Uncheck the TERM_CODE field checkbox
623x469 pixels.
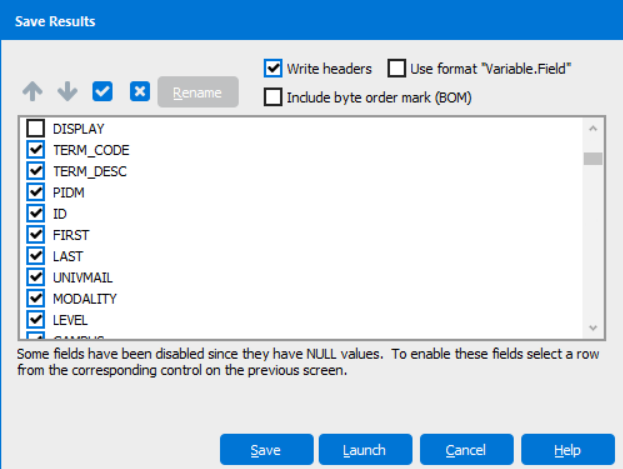pyautogui.click(x=36, y=150)
